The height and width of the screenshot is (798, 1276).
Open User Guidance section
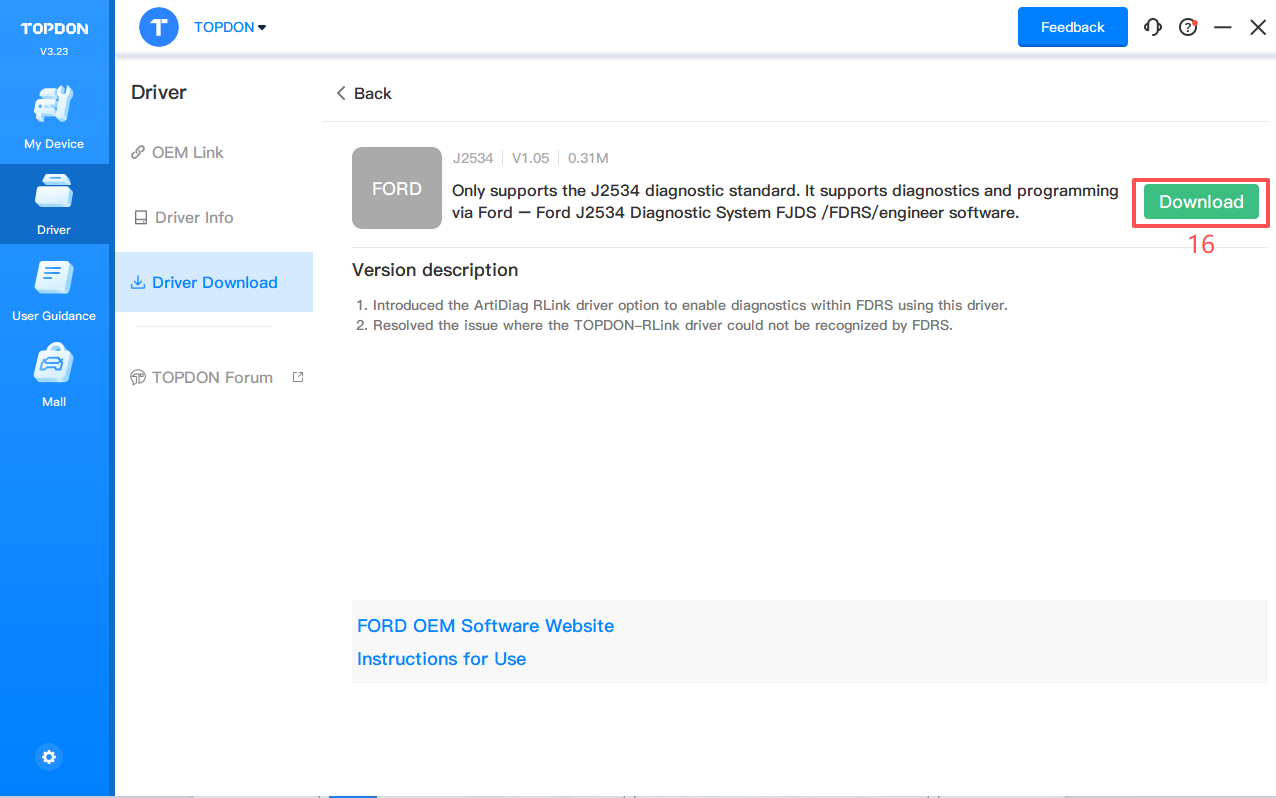coord(54,289)
